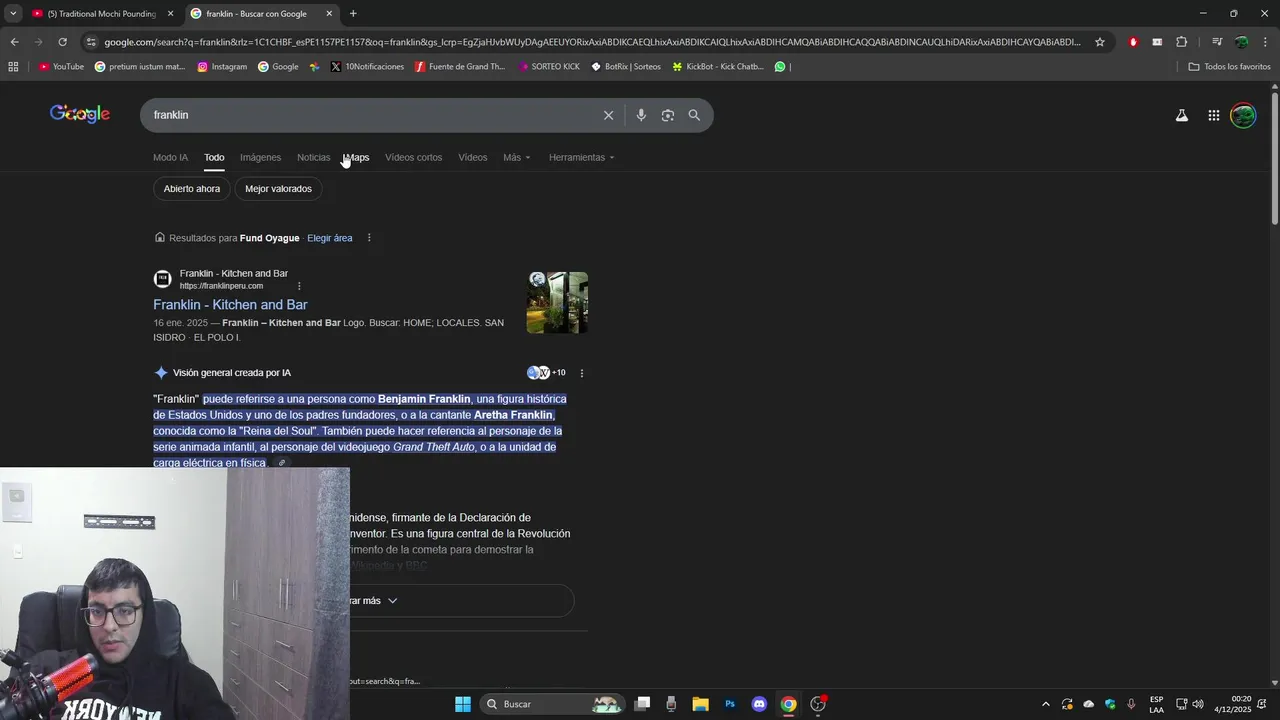Clear the search box with the X icon
The height and width of the screenshot is (720, 1280).
(608, 115)
